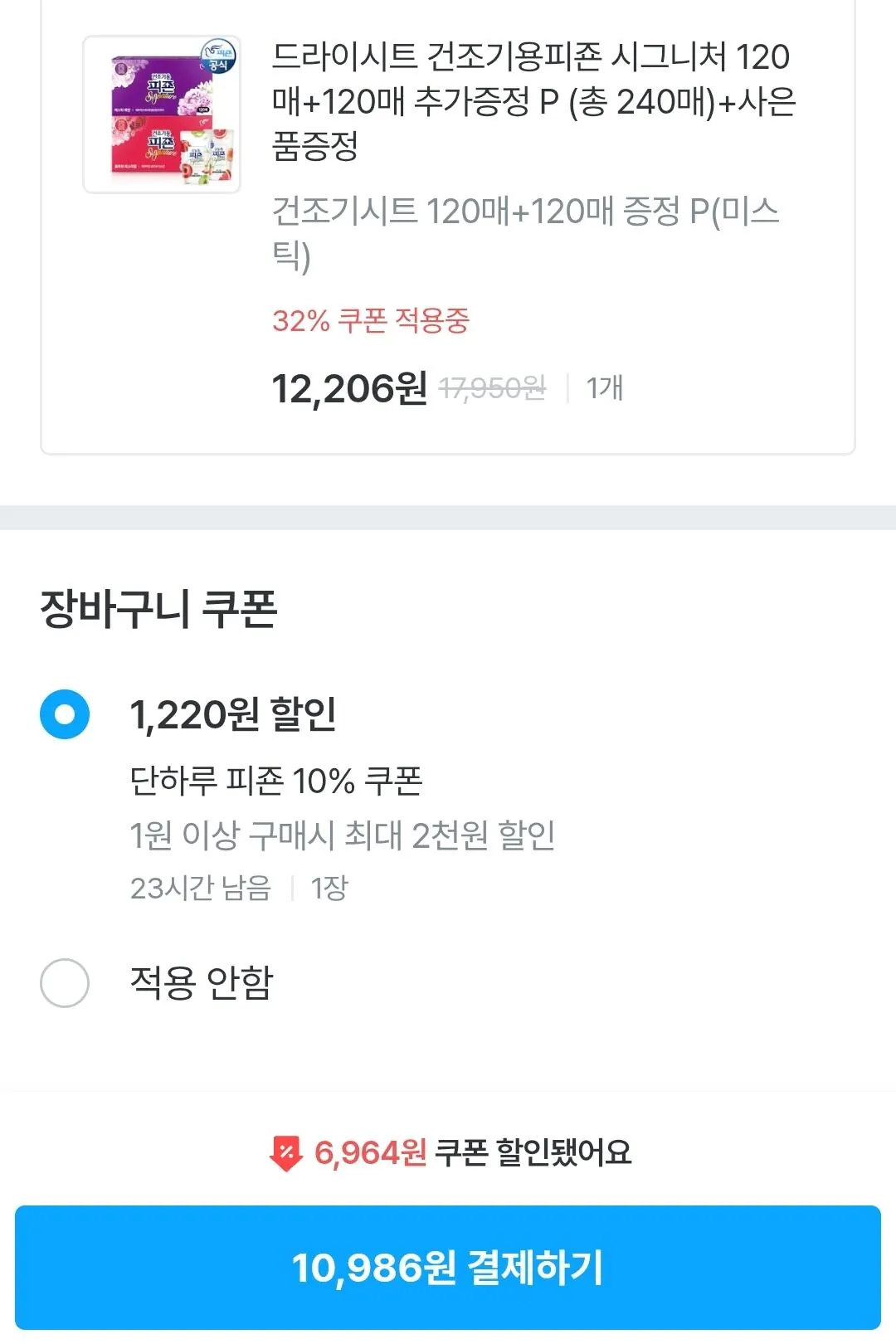Viewport: 896px width, 1344px height.
Task: Click the struck-through 17,950원 original price
Action: [492, 388]
